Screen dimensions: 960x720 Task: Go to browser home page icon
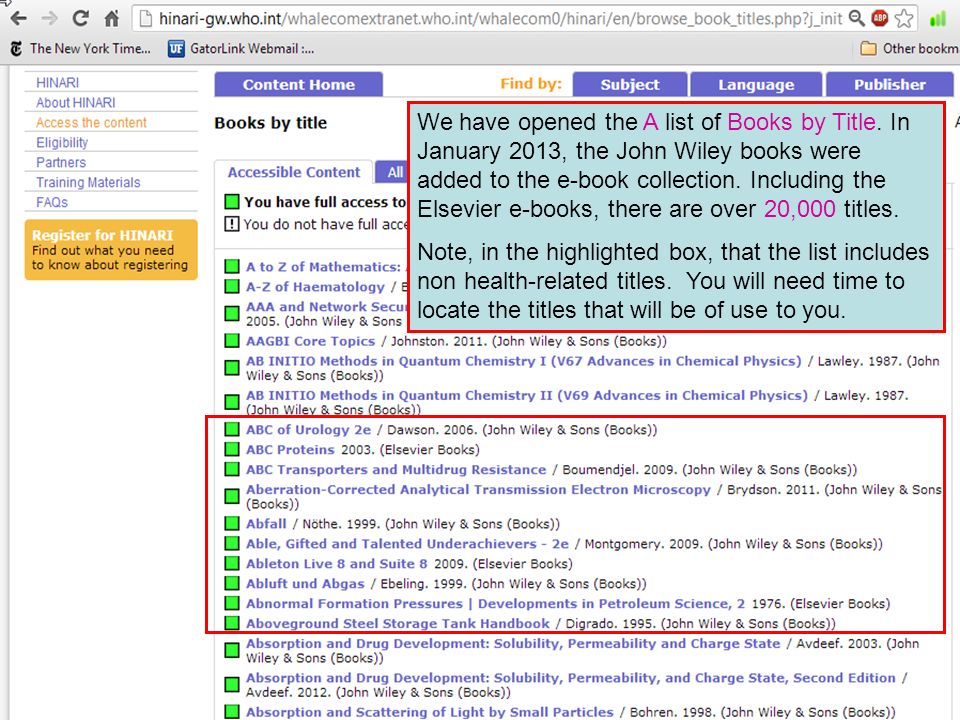coord(111,18)
